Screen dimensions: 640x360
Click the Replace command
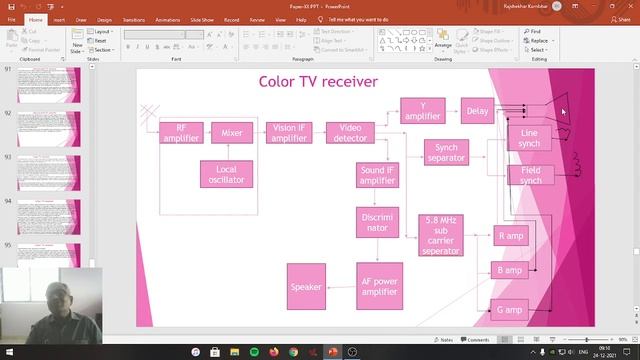coord(539,41)
